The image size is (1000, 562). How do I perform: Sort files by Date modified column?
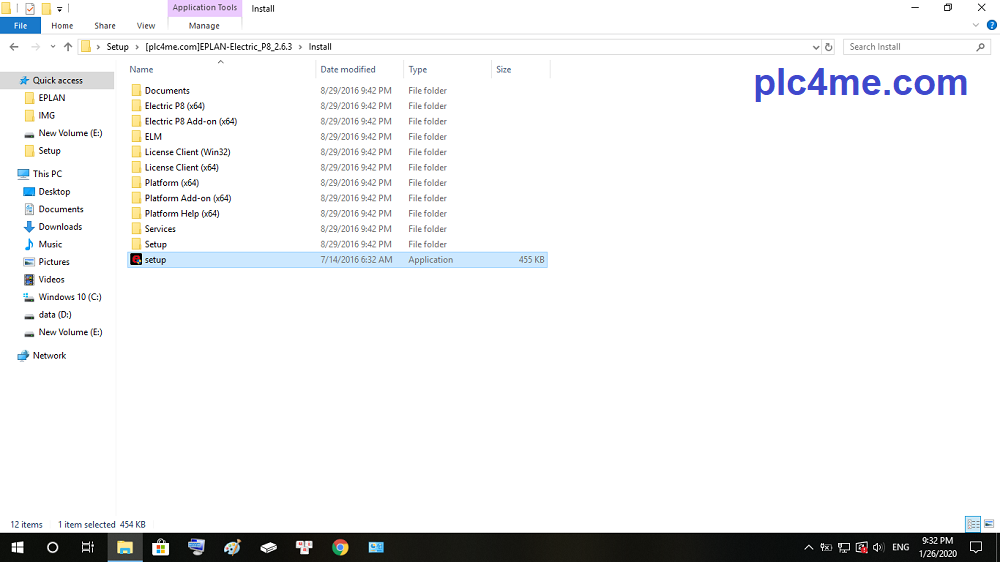click(x=348, y=70)
